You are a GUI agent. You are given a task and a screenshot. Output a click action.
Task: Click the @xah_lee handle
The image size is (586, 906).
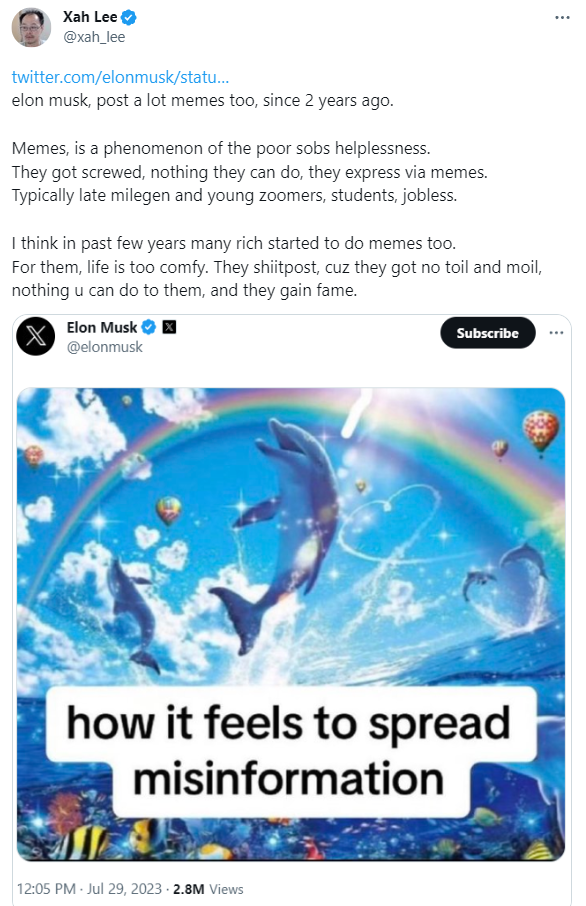94,37
